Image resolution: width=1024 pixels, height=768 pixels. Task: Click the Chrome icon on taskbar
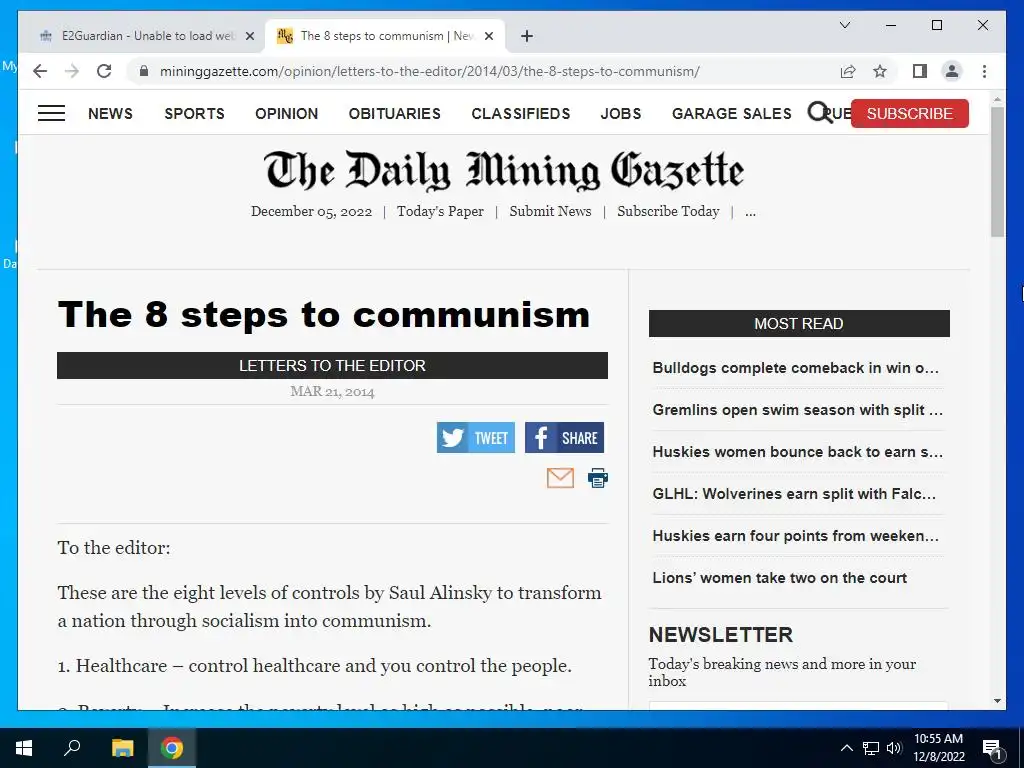point(172,748)
